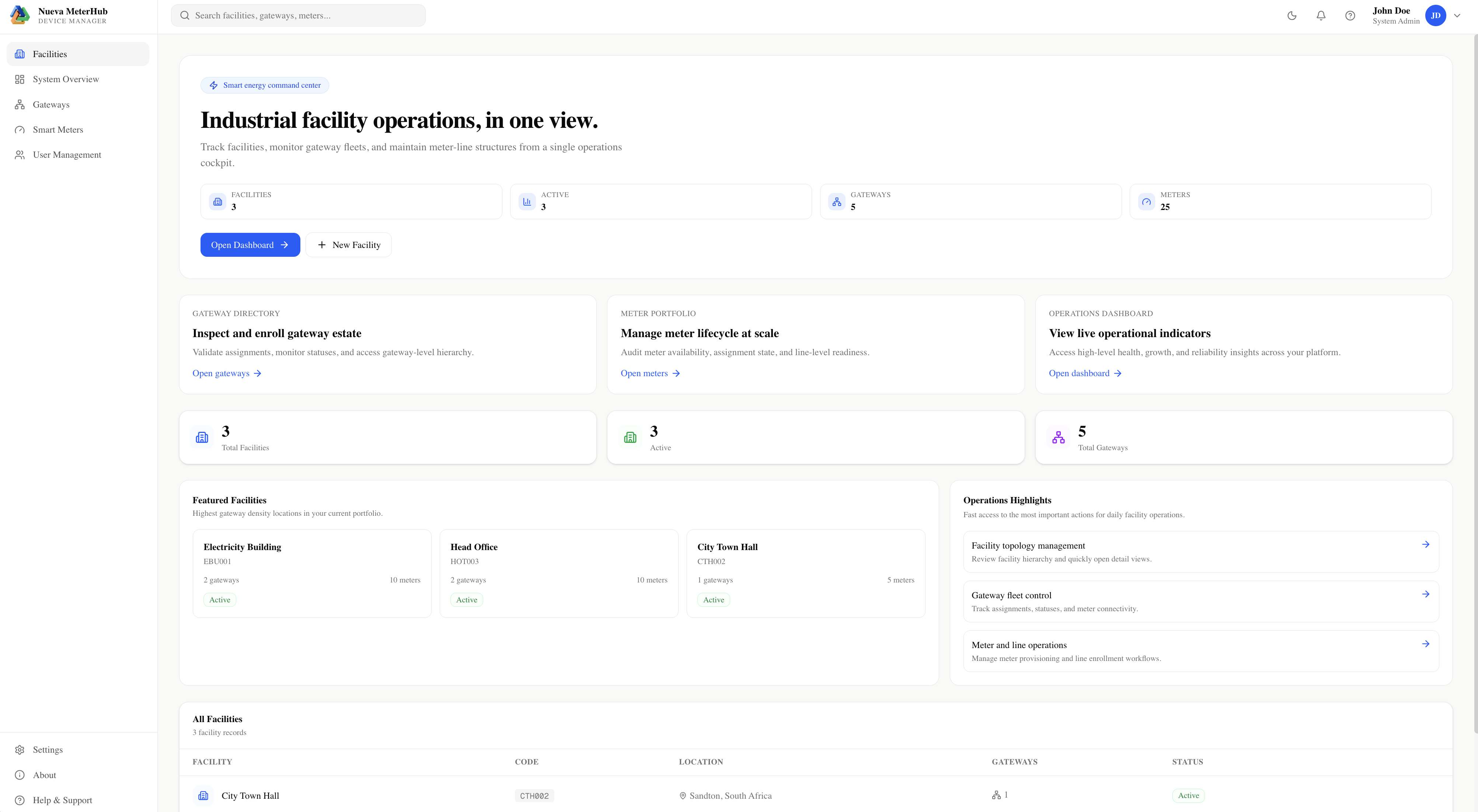Click the arrow on Facility topology management
This screenshot has width=1478, height=812.
1426,545
